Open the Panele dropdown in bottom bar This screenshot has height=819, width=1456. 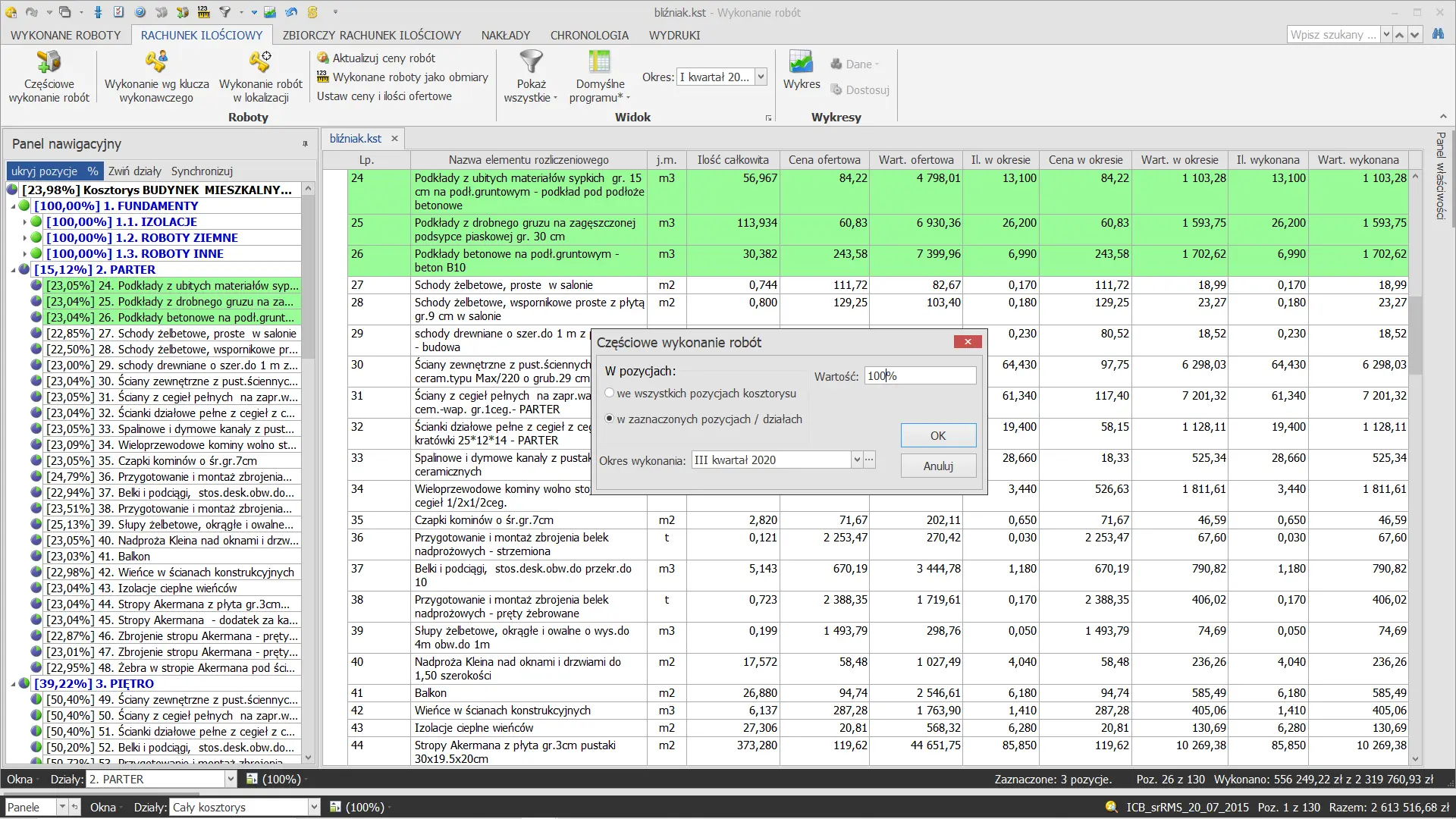pyautogui.click(x=62, y=808)
